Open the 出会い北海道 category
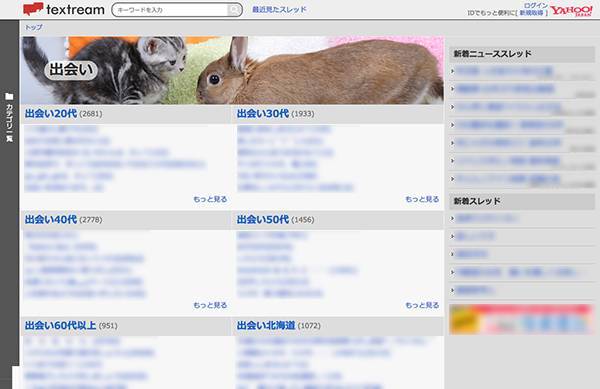The image size is (600, 389). [x=266, y=325]
